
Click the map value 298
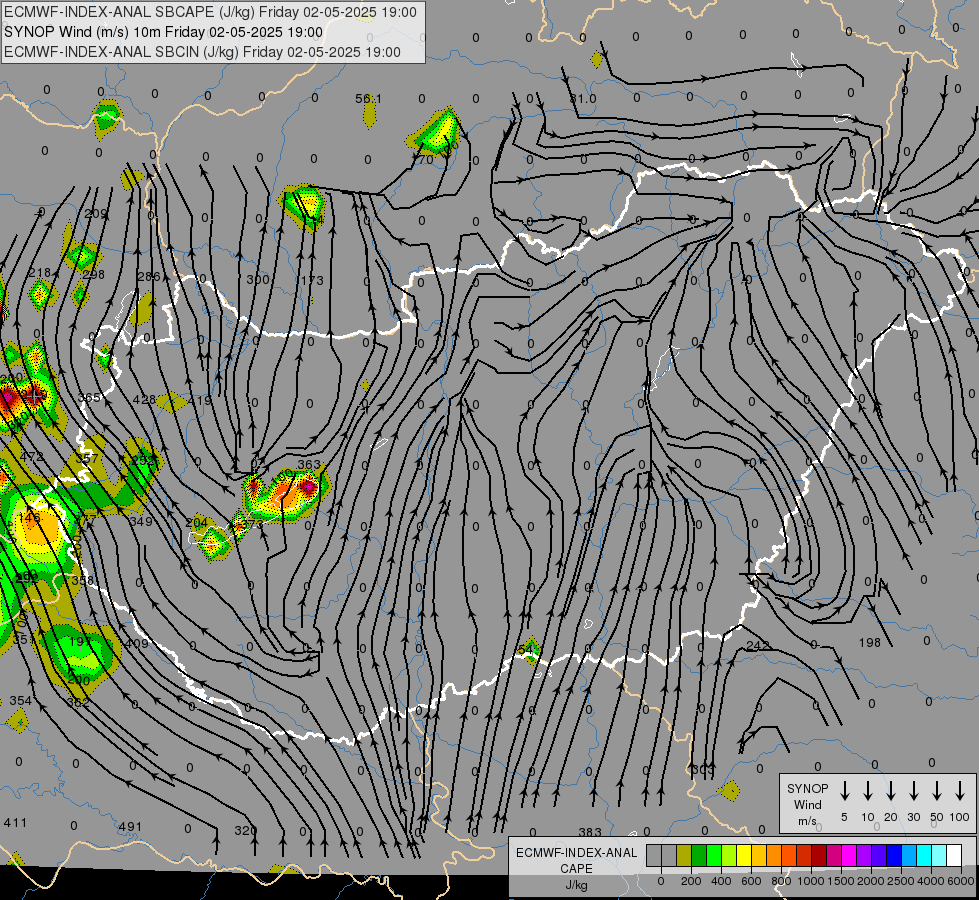(x=94, y=274)
